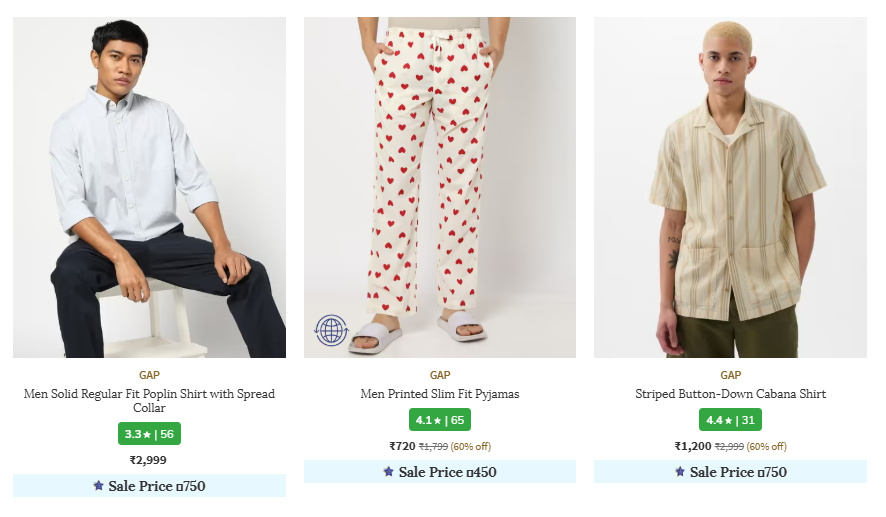
Task: Open the Poplin Shirt product image
Action: point(149,187)
